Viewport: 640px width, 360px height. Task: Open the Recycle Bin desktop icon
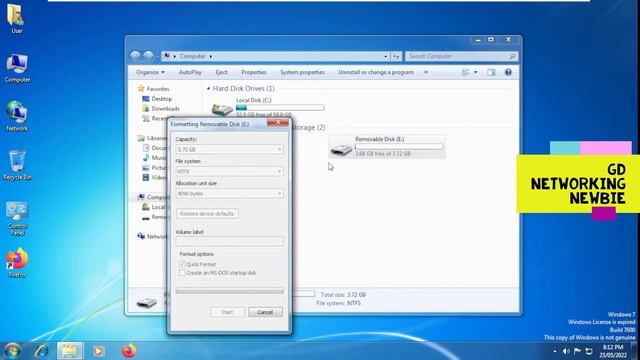click(17, 165)
